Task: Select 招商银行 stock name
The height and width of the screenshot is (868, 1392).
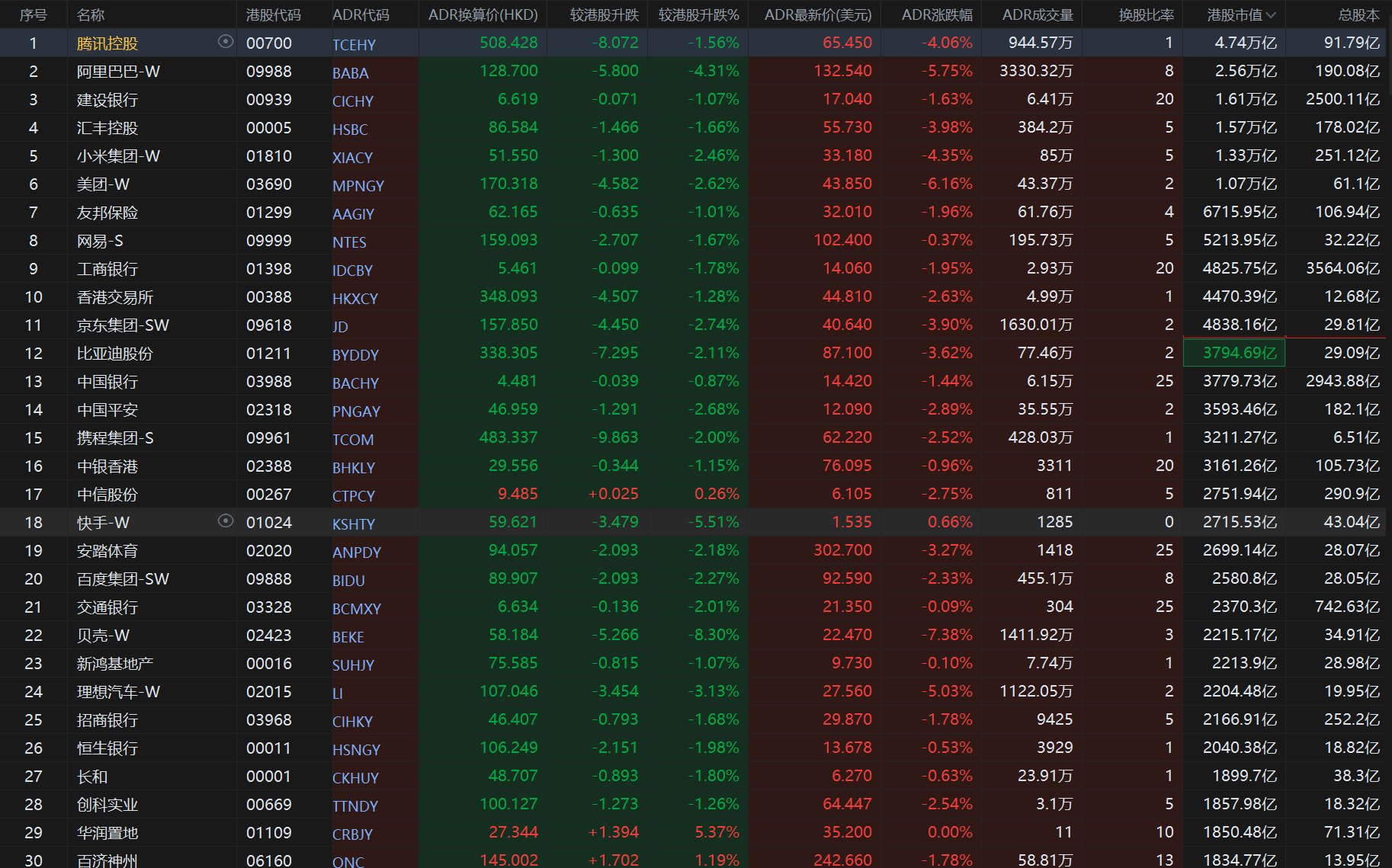Action: coord(107,720)
